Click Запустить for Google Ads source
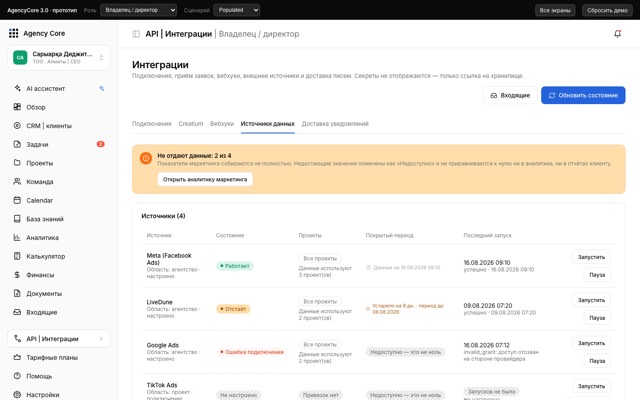Screen dimensions: 640x400 pyautogui.click(x=591, y=343)
